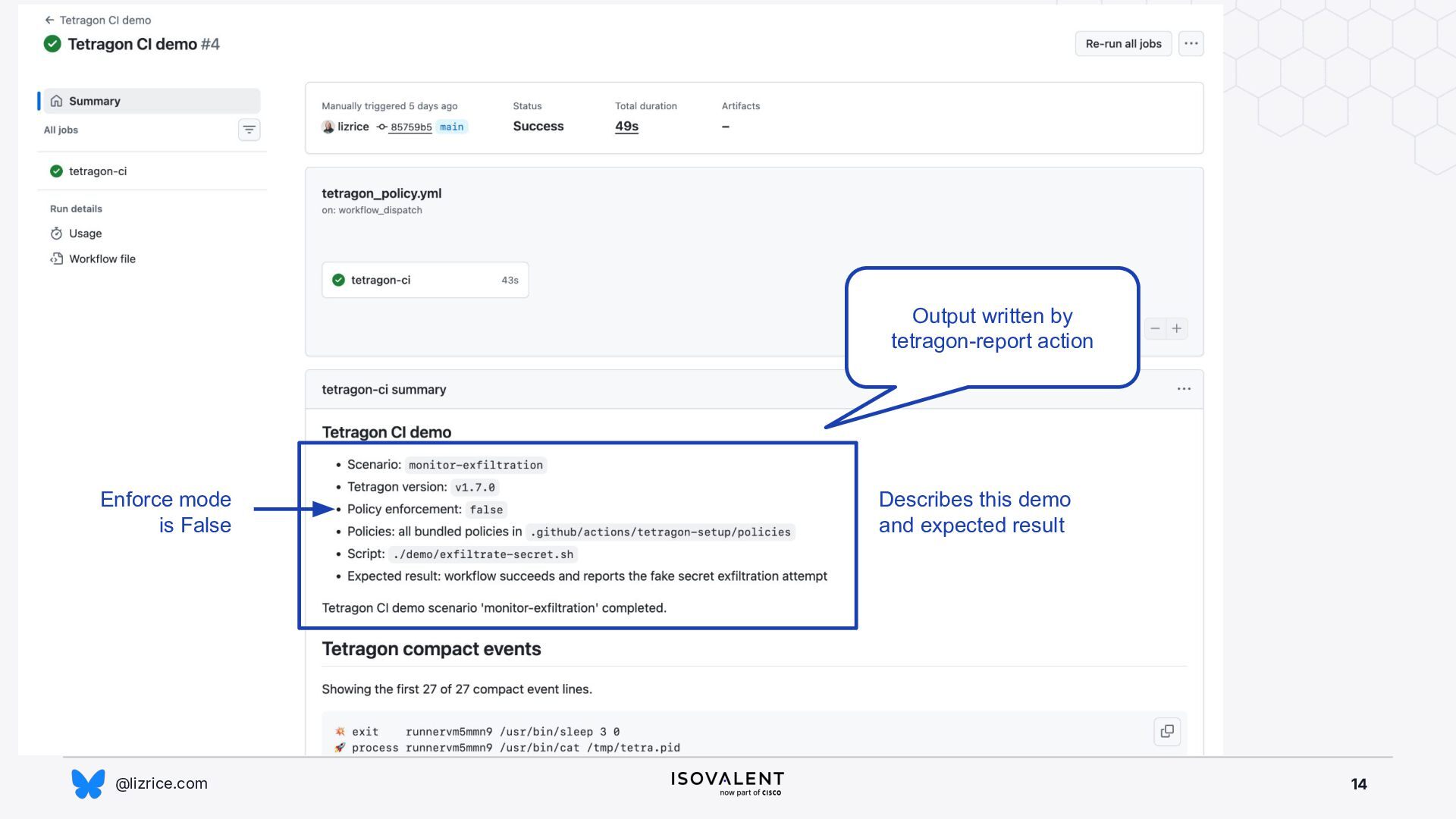The image size is (1456, 819).
Task: Click the 'Tetragon compact events' heading
Action: point(431,649)
